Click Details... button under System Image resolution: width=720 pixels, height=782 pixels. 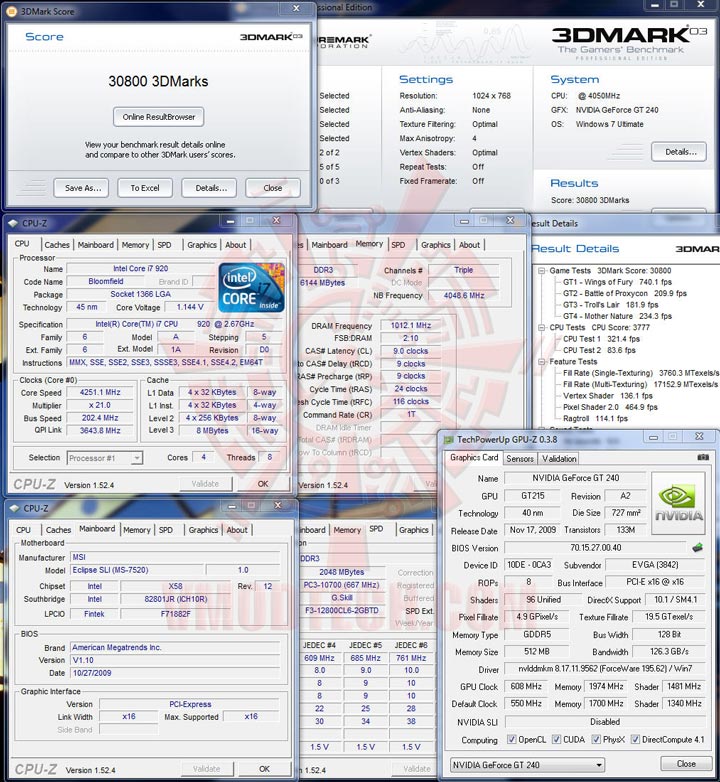pyautogui.click(x=680, y=152)
